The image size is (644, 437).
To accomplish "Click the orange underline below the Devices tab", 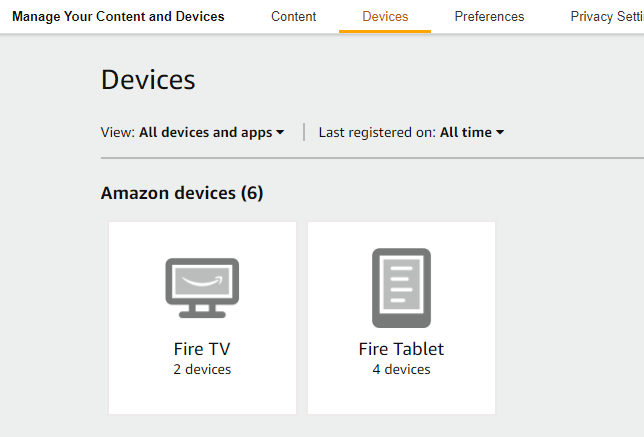I will pyautogui.click(x=385, y=31).
